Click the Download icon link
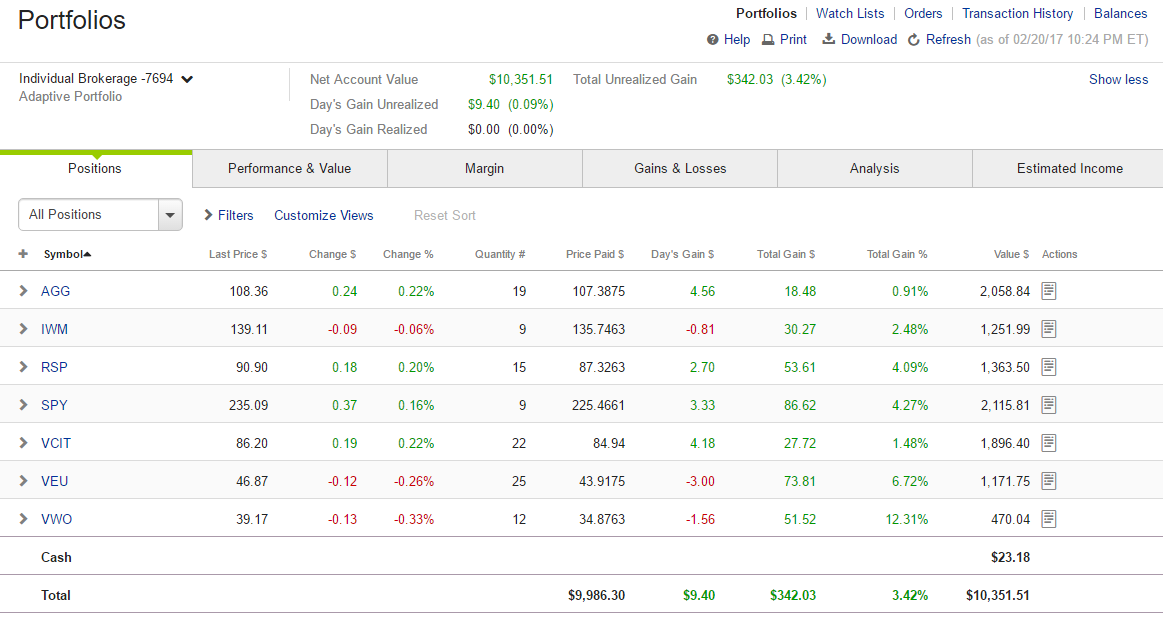Screen dimensions: 1163x618 859,40
